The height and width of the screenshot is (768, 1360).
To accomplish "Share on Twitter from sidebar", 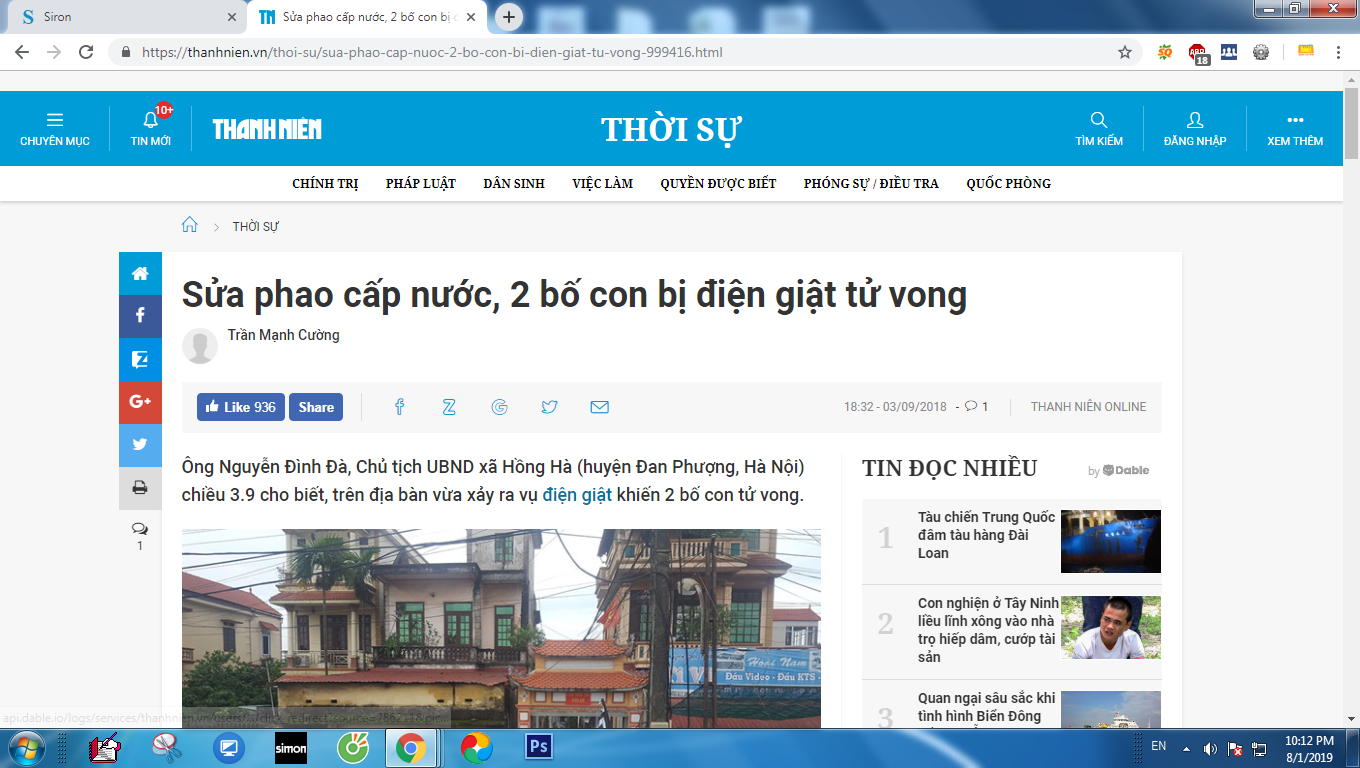I will 140,445.
